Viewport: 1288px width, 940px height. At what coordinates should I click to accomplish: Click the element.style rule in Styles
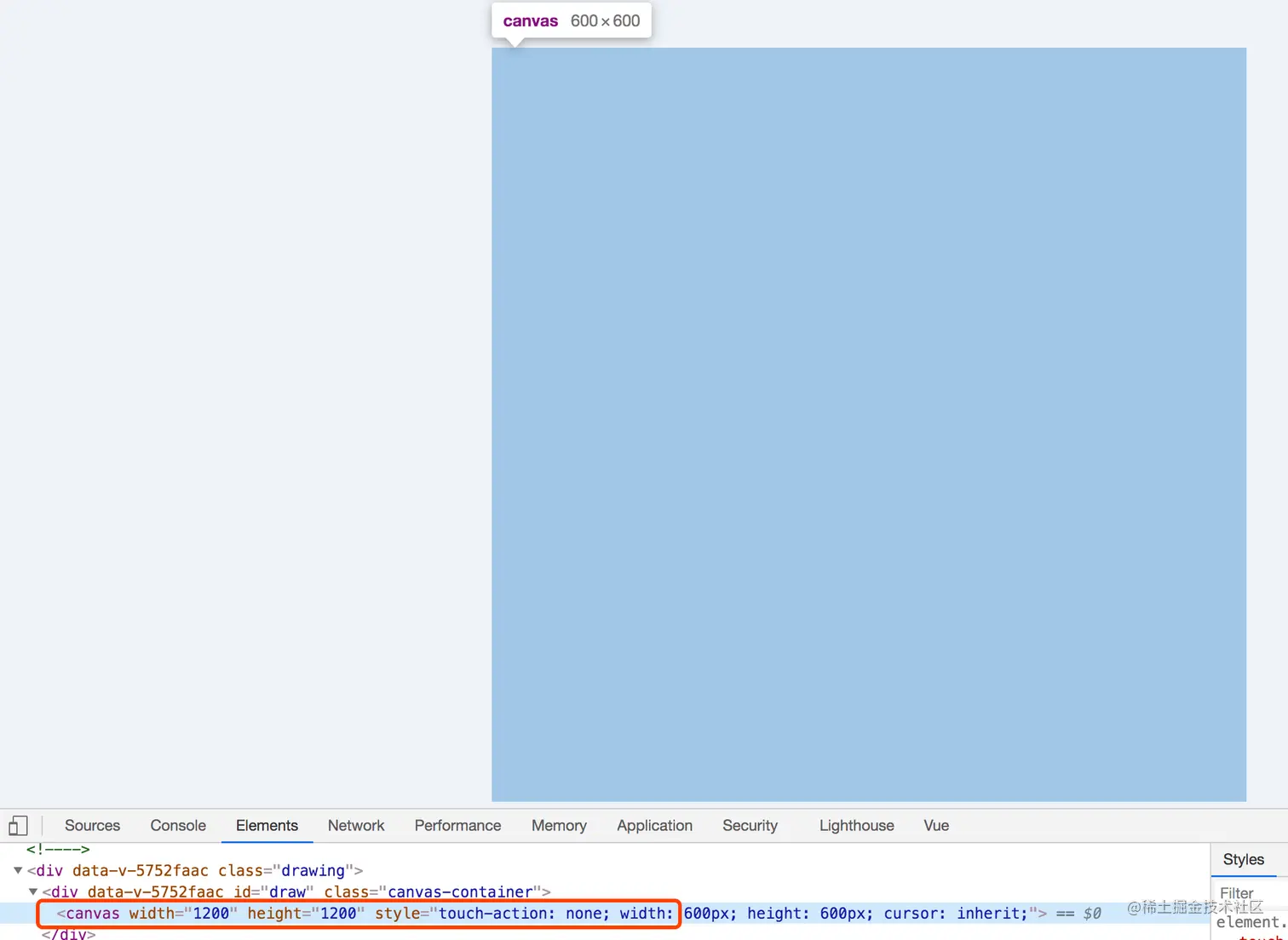tap(1251, 922)
